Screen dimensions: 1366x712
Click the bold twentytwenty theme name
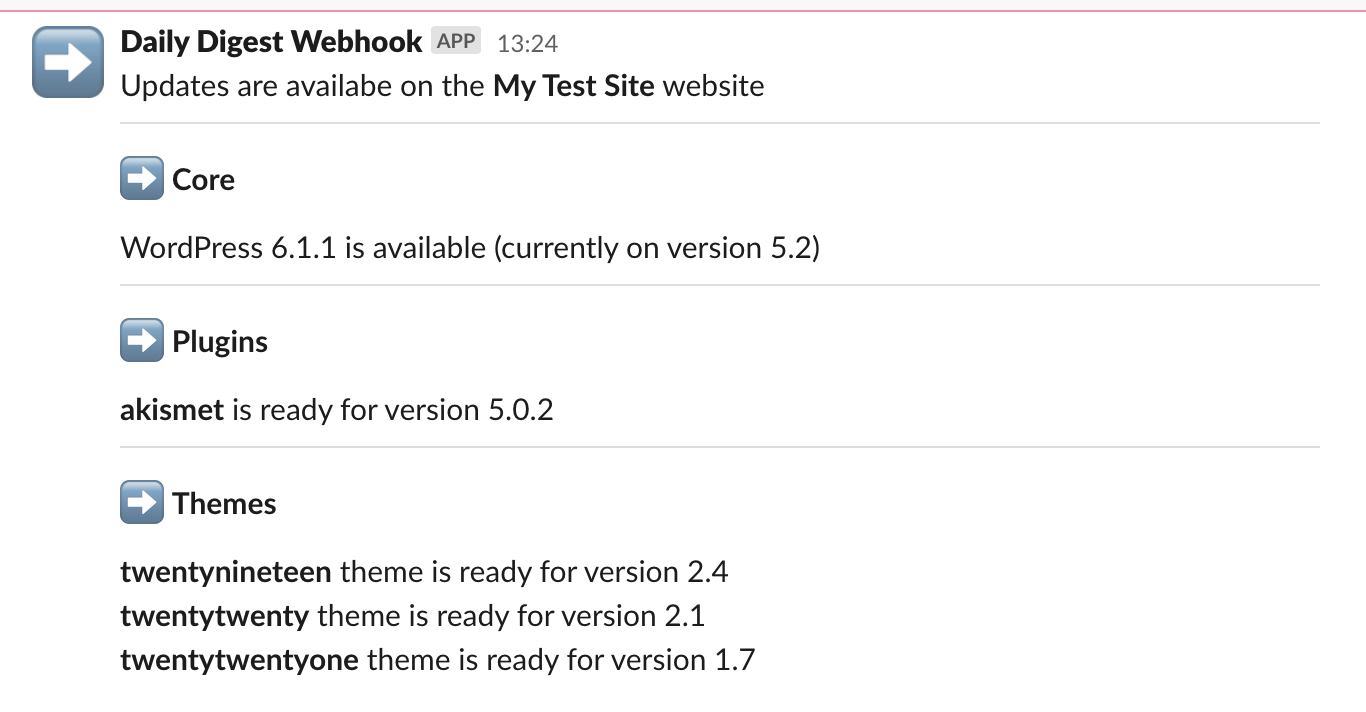point(214,616)
